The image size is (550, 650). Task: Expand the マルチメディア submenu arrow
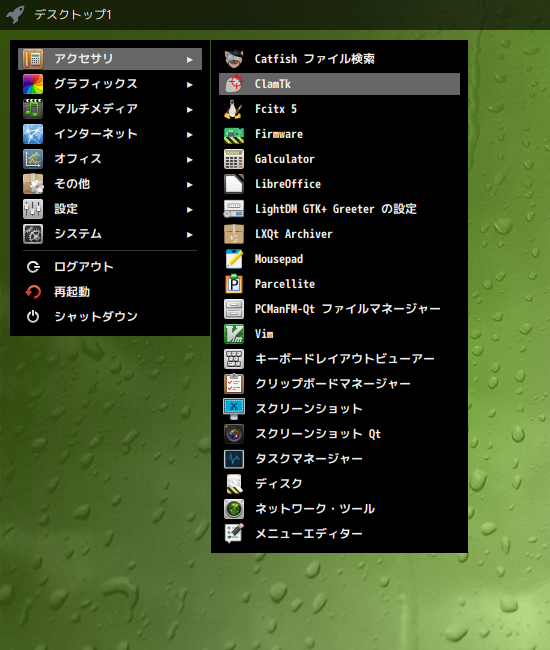click(190, 109)
